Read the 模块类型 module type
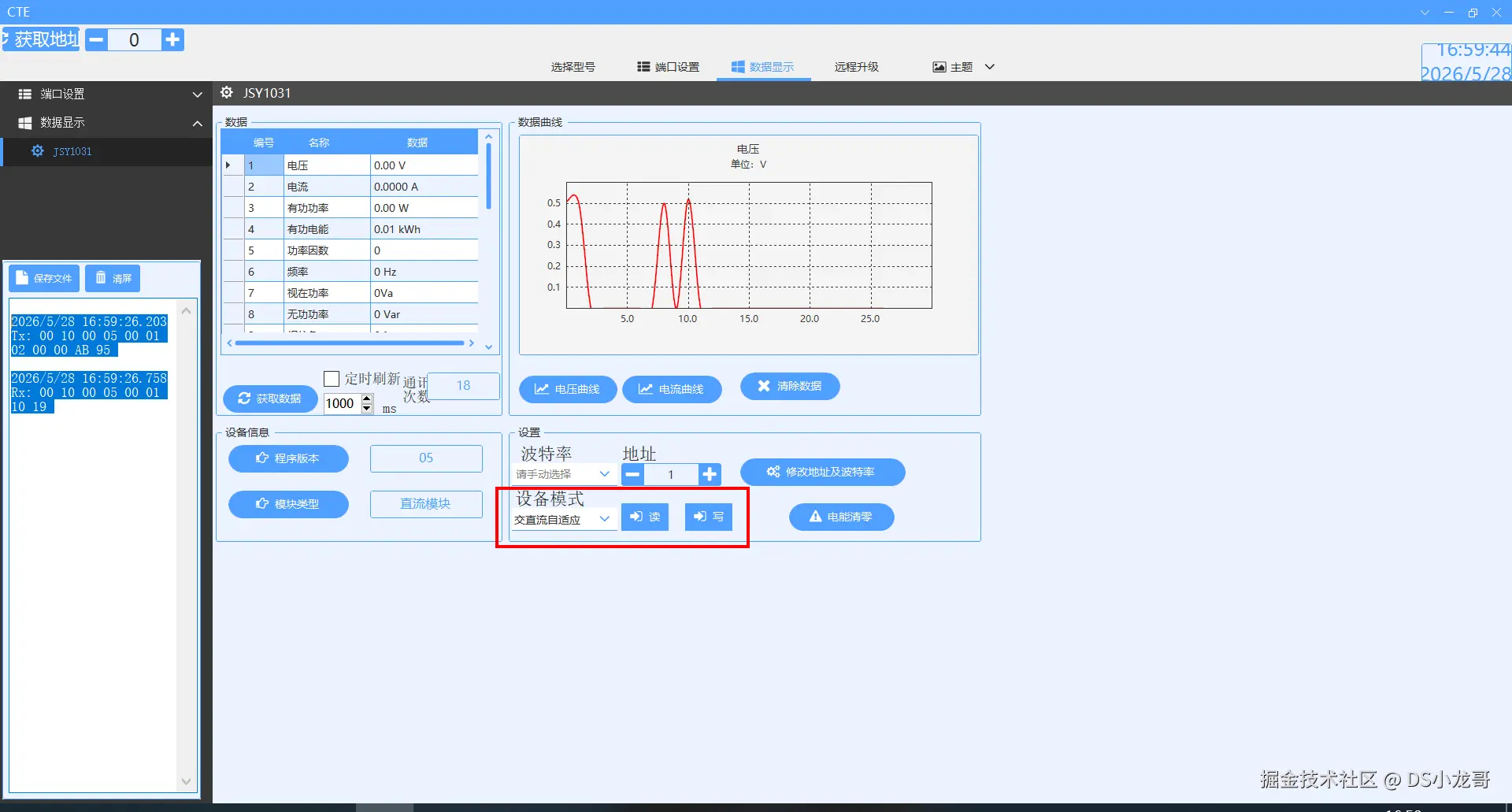 [x=288, y=504]
